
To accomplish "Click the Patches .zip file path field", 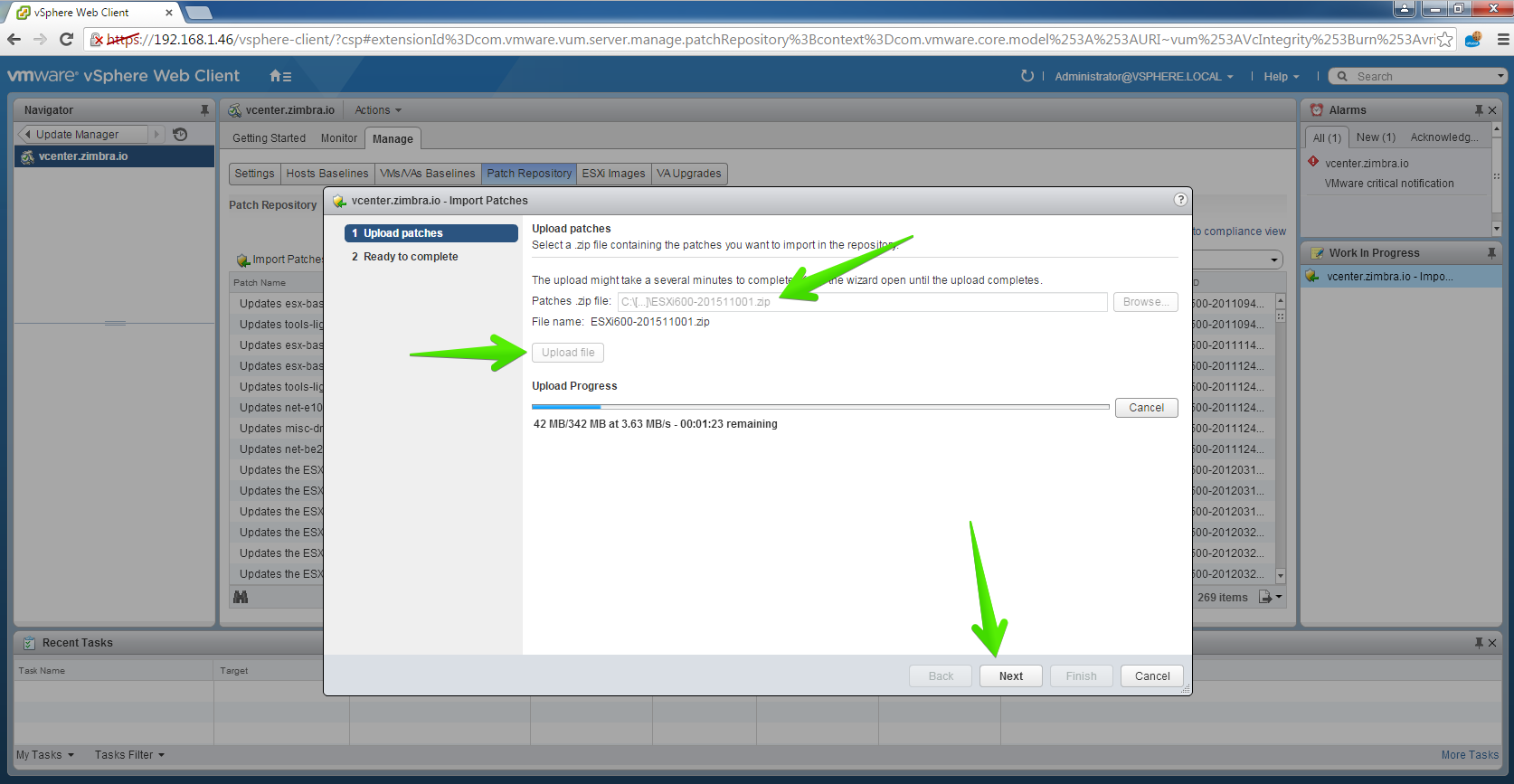I will tap(863, 302).
